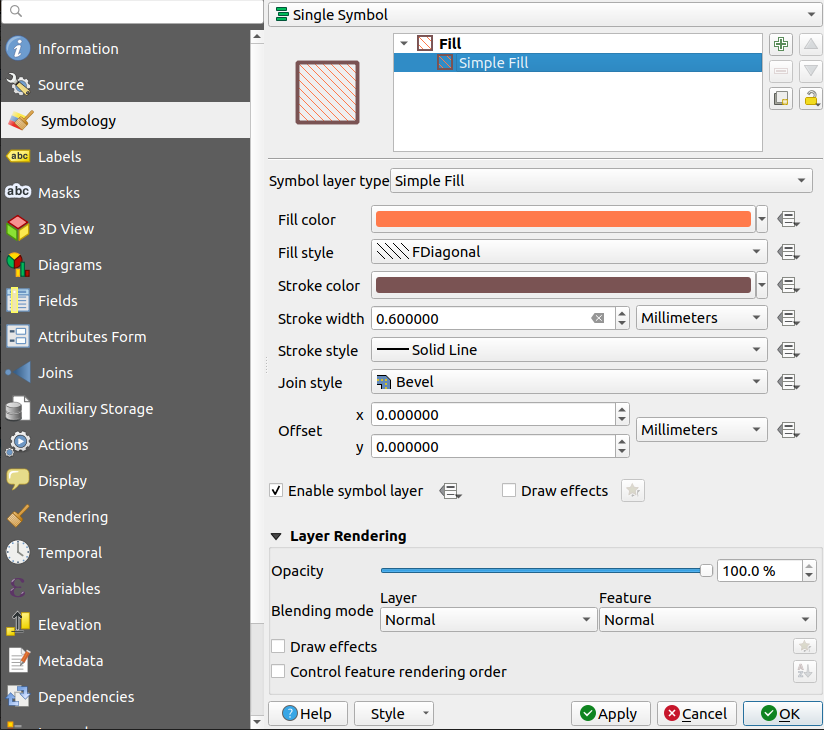The height and width of the screenshot is (730, 824).
Task: Click the duplicate symbol layer icon
Action: point(780,98)
